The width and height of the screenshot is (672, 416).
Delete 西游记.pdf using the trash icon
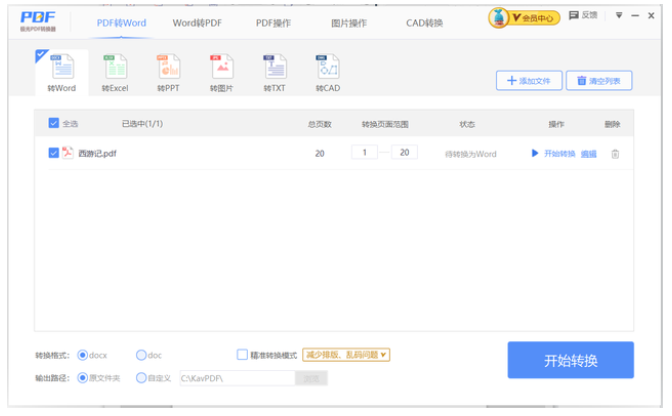tap(615, 153)
